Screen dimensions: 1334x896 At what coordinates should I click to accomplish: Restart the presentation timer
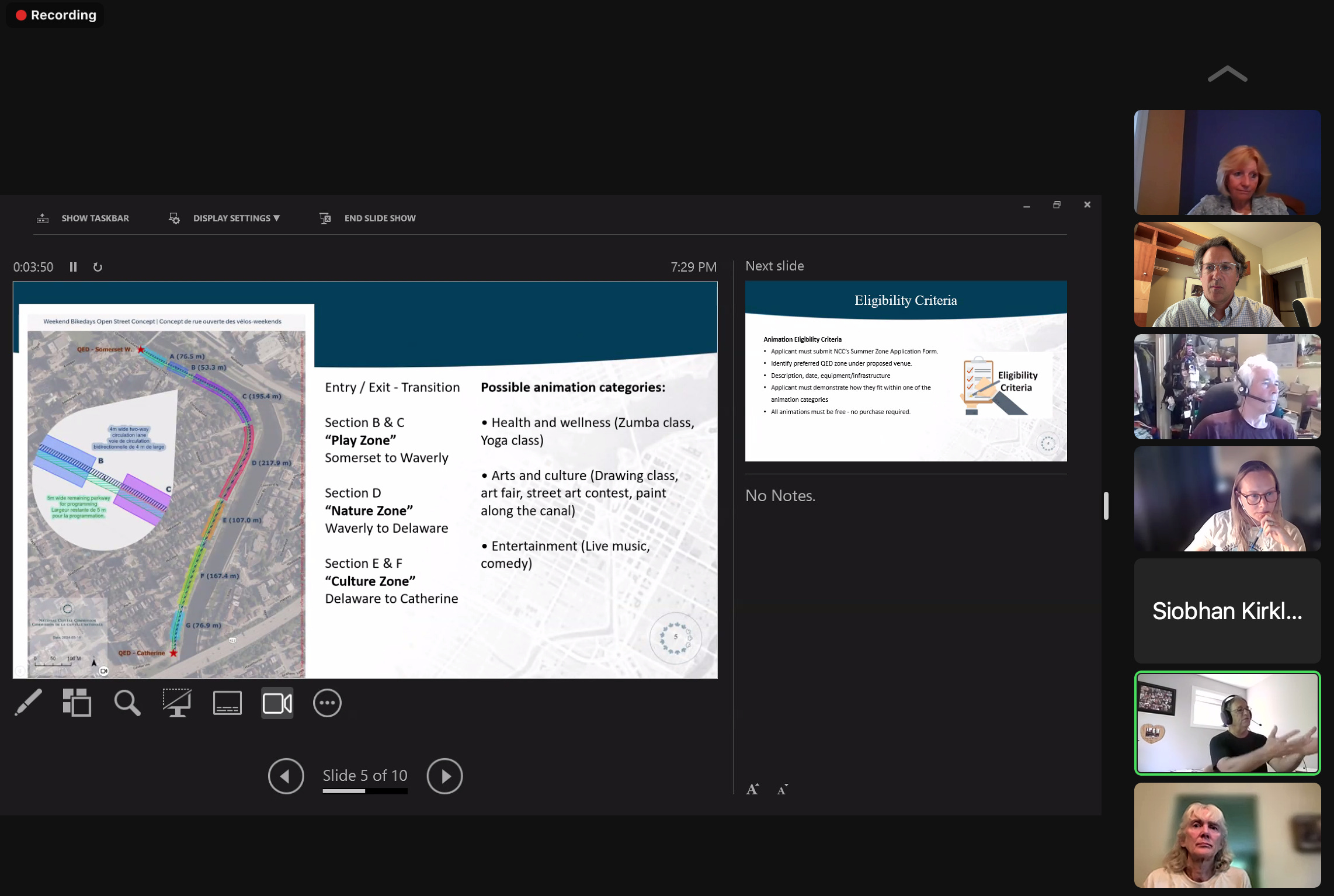(x=98, y=267)
